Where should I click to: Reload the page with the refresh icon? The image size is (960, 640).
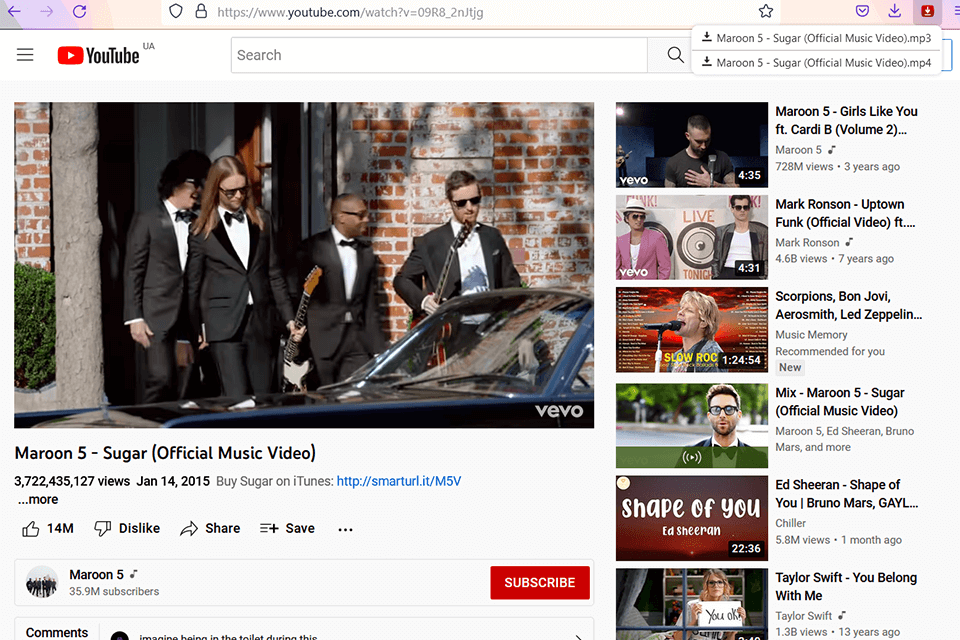80,11
